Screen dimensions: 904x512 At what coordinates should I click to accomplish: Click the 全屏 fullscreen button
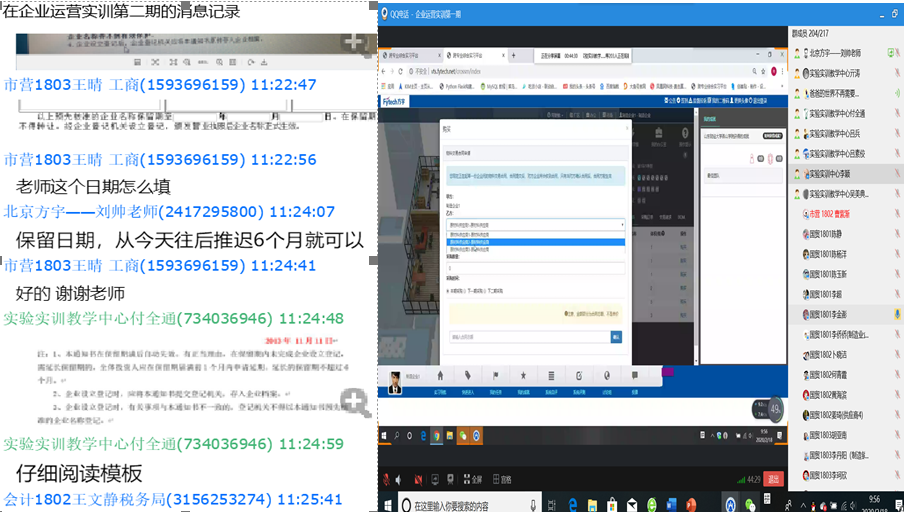point(471,478)
